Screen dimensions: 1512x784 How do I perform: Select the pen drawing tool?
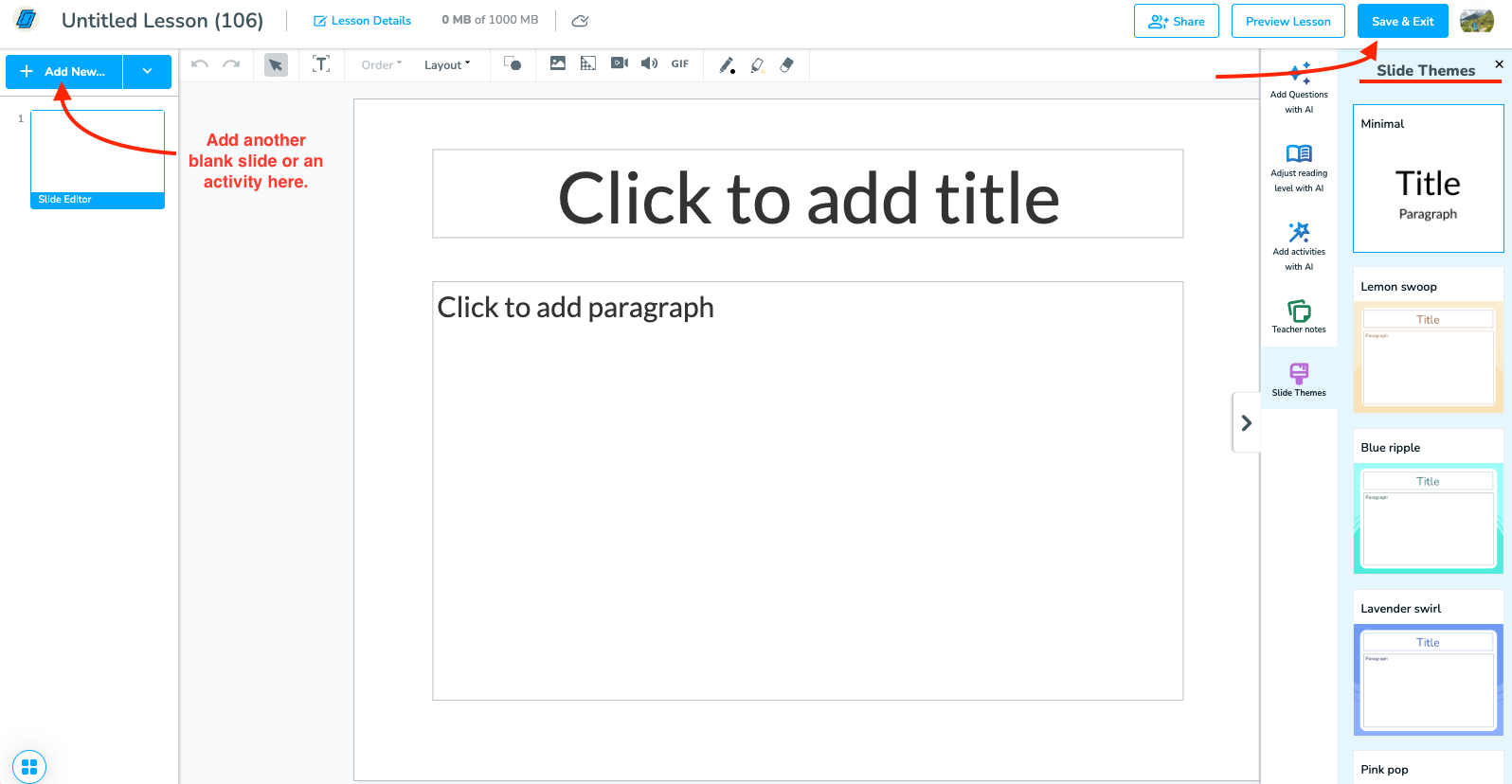727,64
